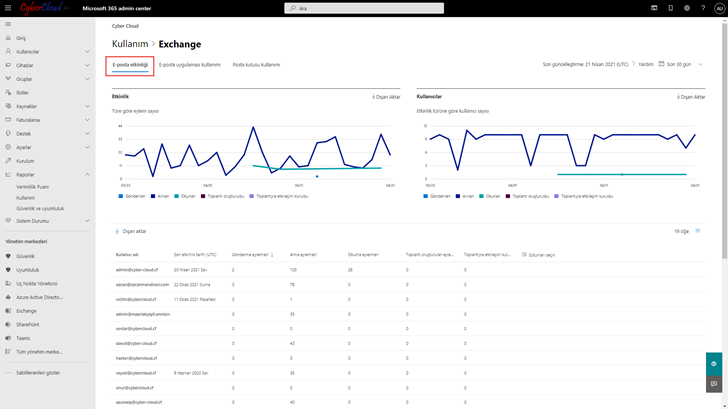Toggle Toplantıyla etkileşim kuruldu legend in Etkinlik chart
728x409 pixels.
point(279,196)
